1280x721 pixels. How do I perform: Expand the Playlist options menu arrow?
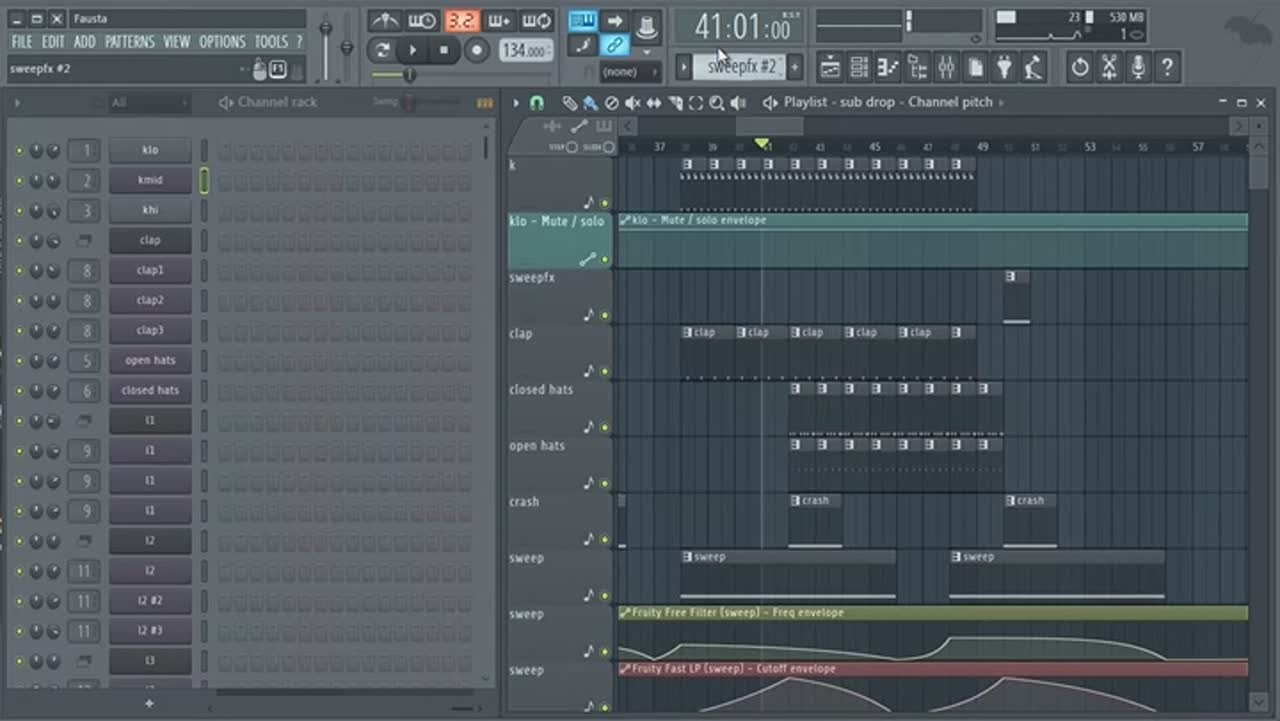click(516, 103)
